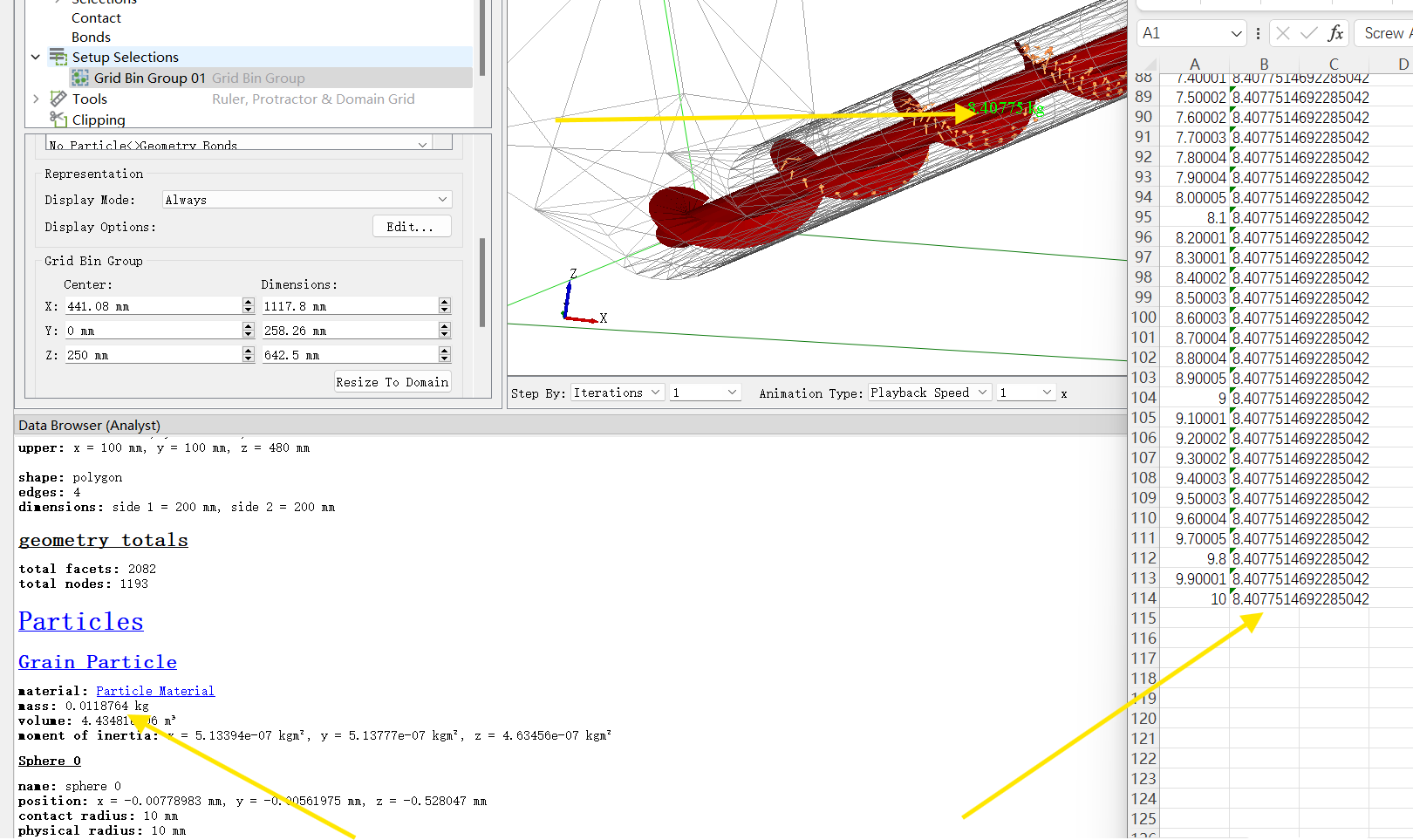Image resolution: width=1413 pixels, height=840 pixels.
Task: Click Excel cell A114 with value 10
Action: [x=1194, y=599]
